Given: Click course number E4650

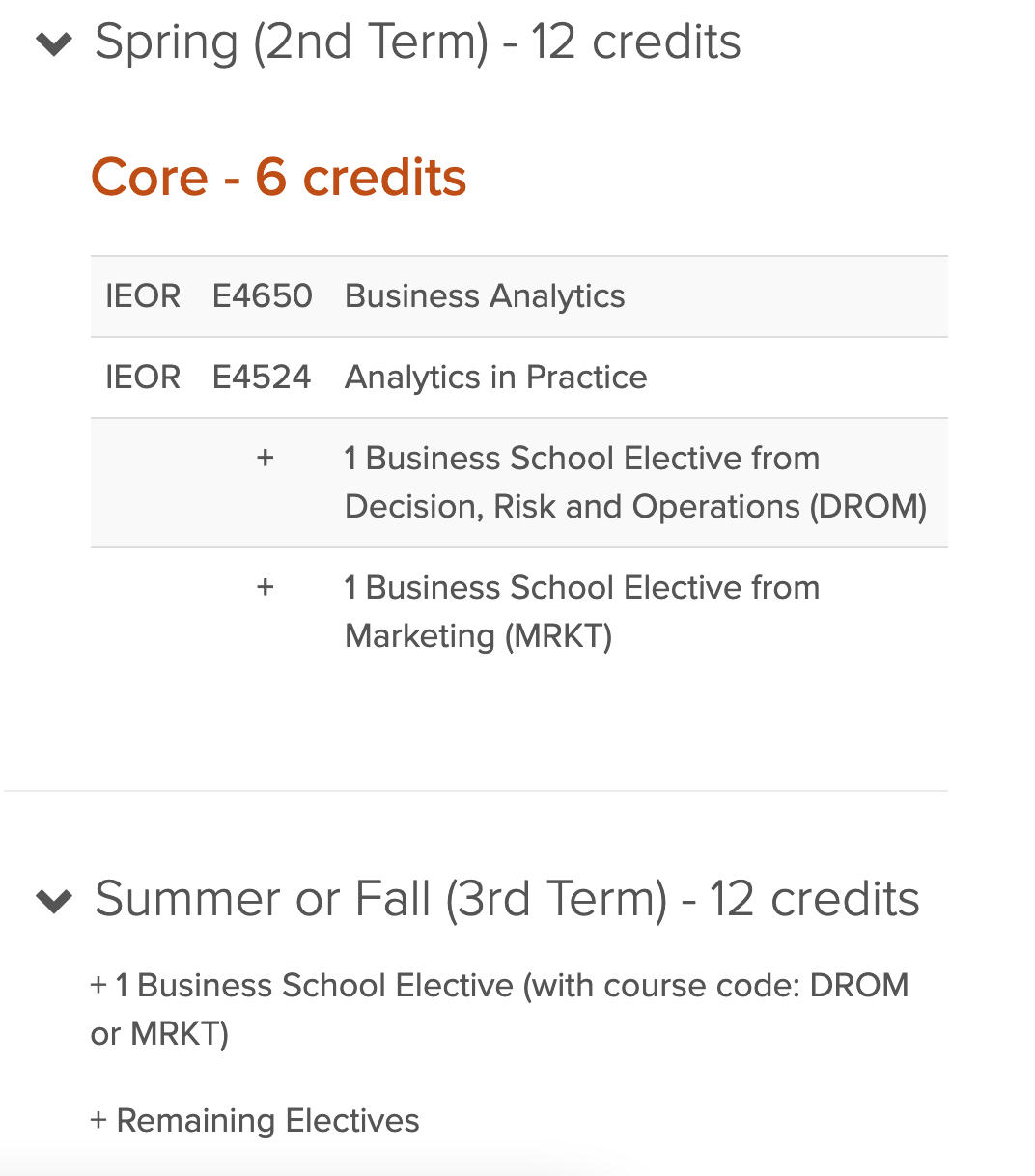Looking at the screenshot, I should pos(263,296).
